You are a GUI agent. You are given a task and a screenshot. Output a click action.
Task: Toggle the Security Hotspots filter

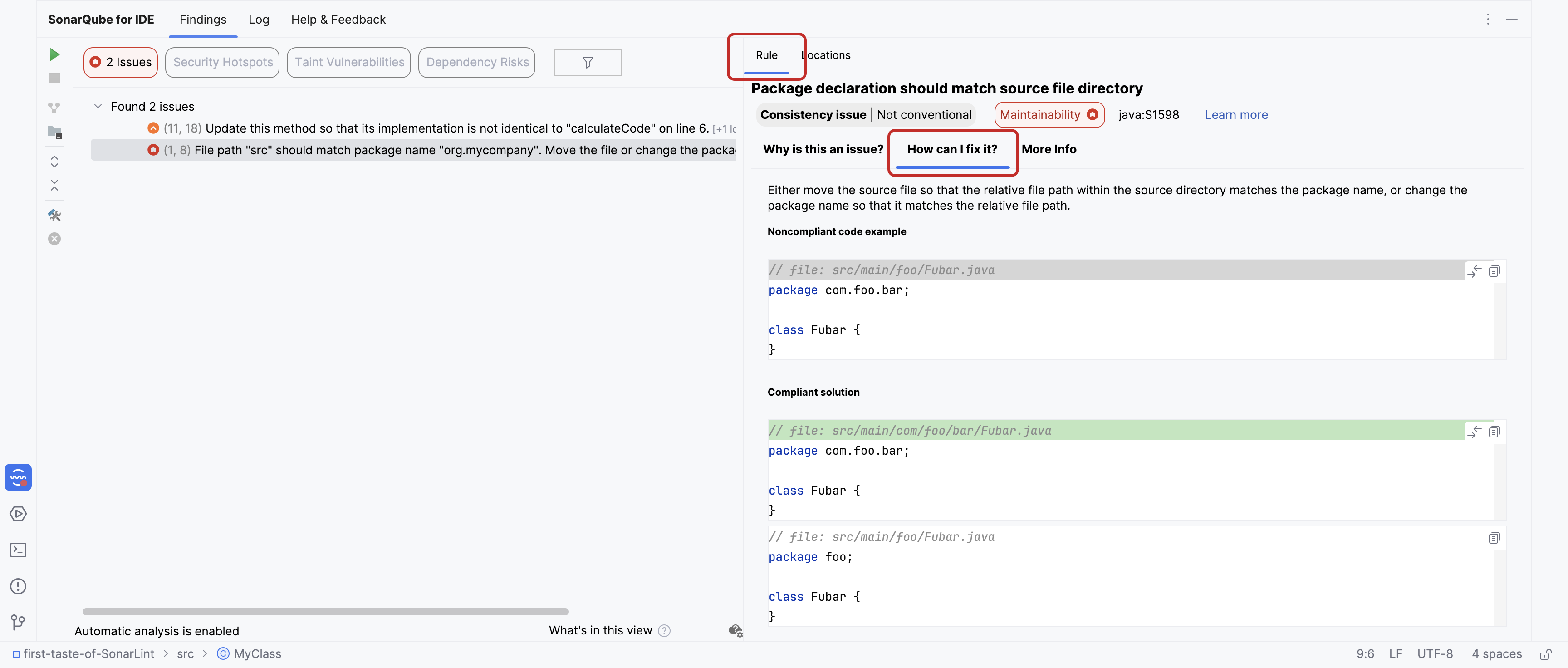tap(221, 62)
